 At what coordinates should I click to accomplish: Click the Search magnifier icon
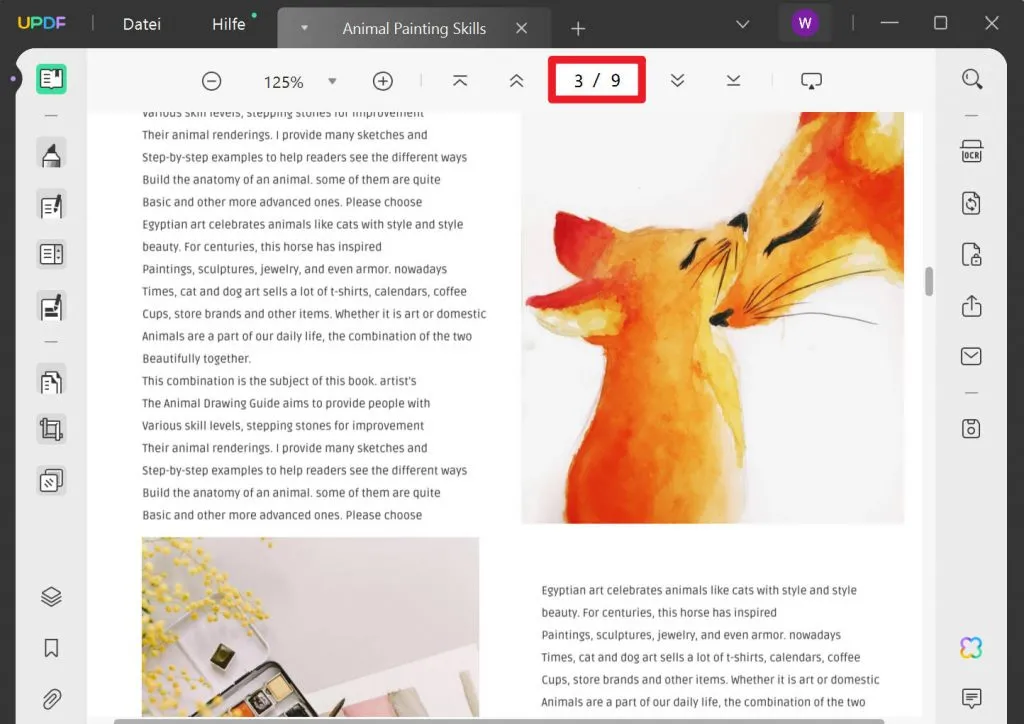pos(972,79)
